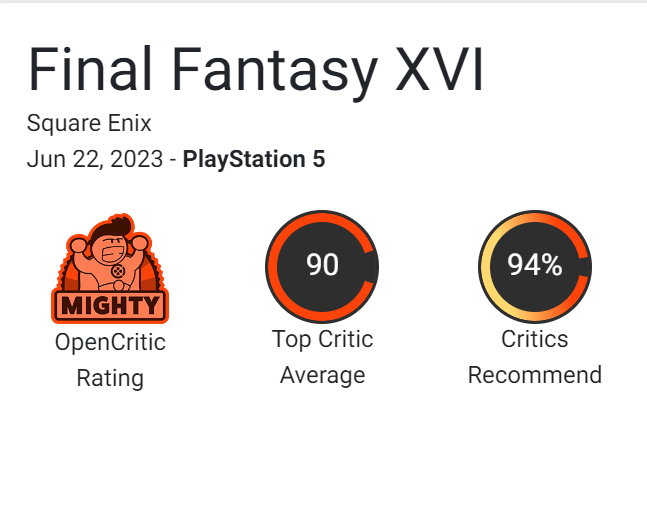This screenshot has height=517, width=647.
Task: Click the Critics label under 94%
Action: click(x=535, y=339)
